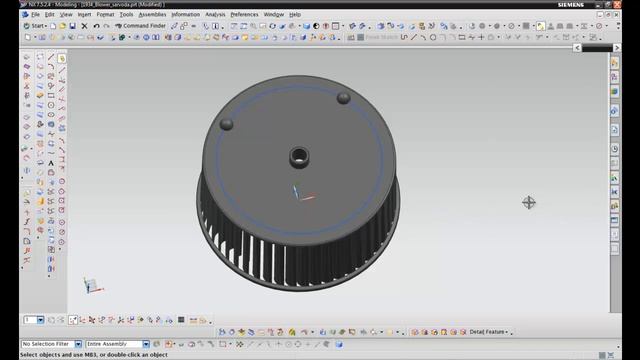This screenshot has width=640, height=360.
Task: Select the Circle sketch tool in top toolbar
Action: pos(433,37)
